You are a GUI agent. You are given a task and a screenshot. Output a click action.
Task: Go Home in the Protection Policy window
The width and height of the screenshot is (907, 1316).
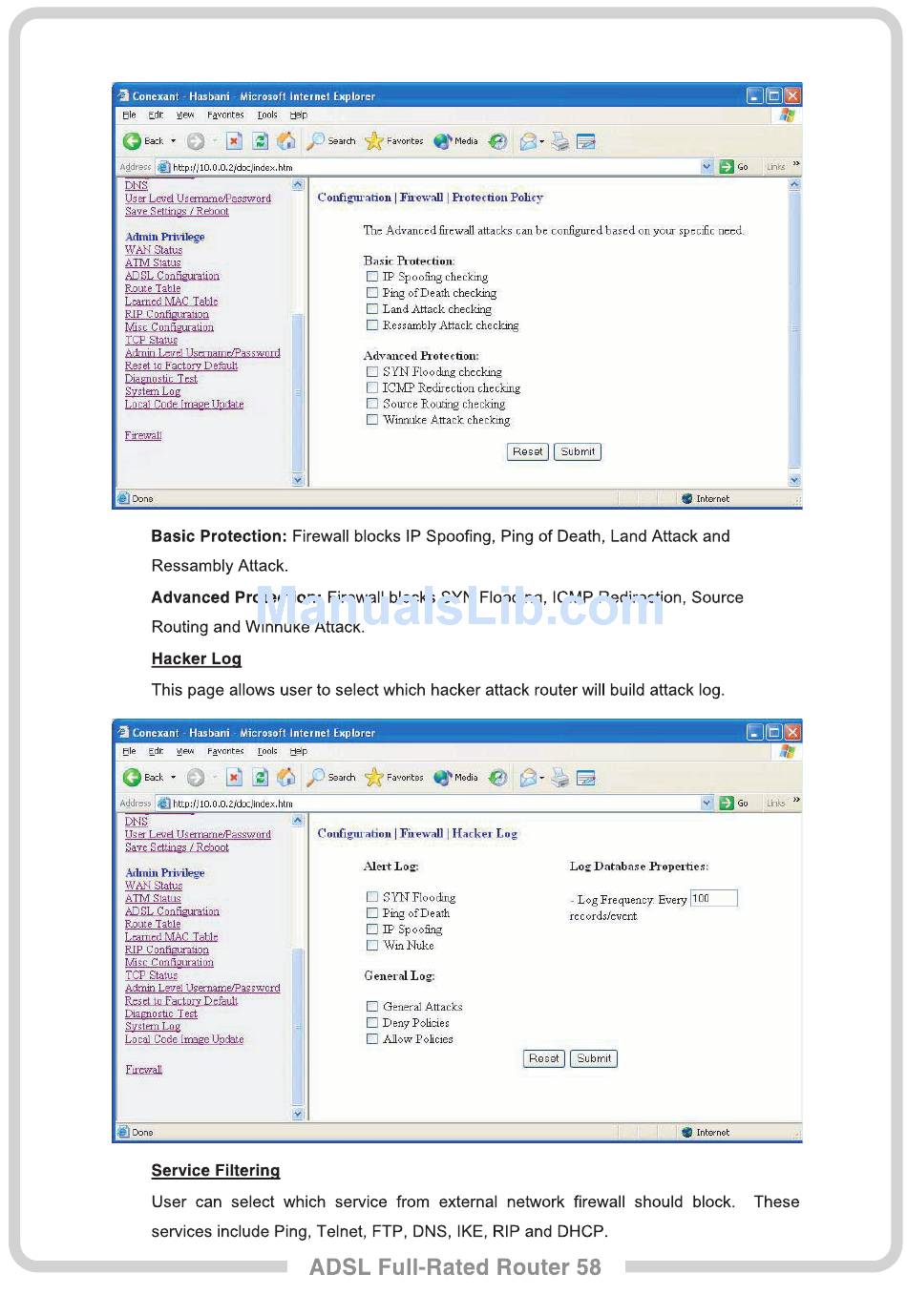tap(285, 141)
